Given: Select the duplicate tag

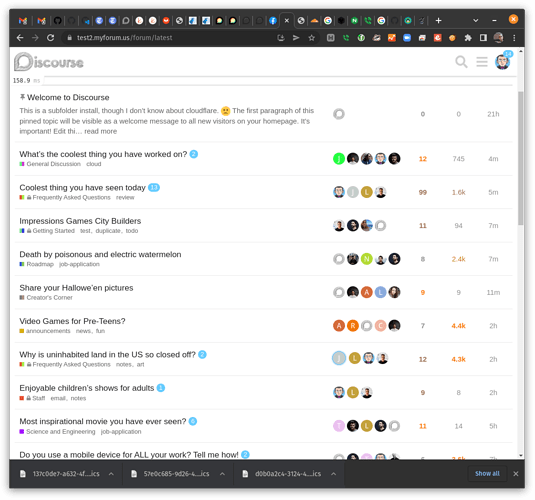Looking at the screenshot, I should pyautogui.click(x=108, y=231).
